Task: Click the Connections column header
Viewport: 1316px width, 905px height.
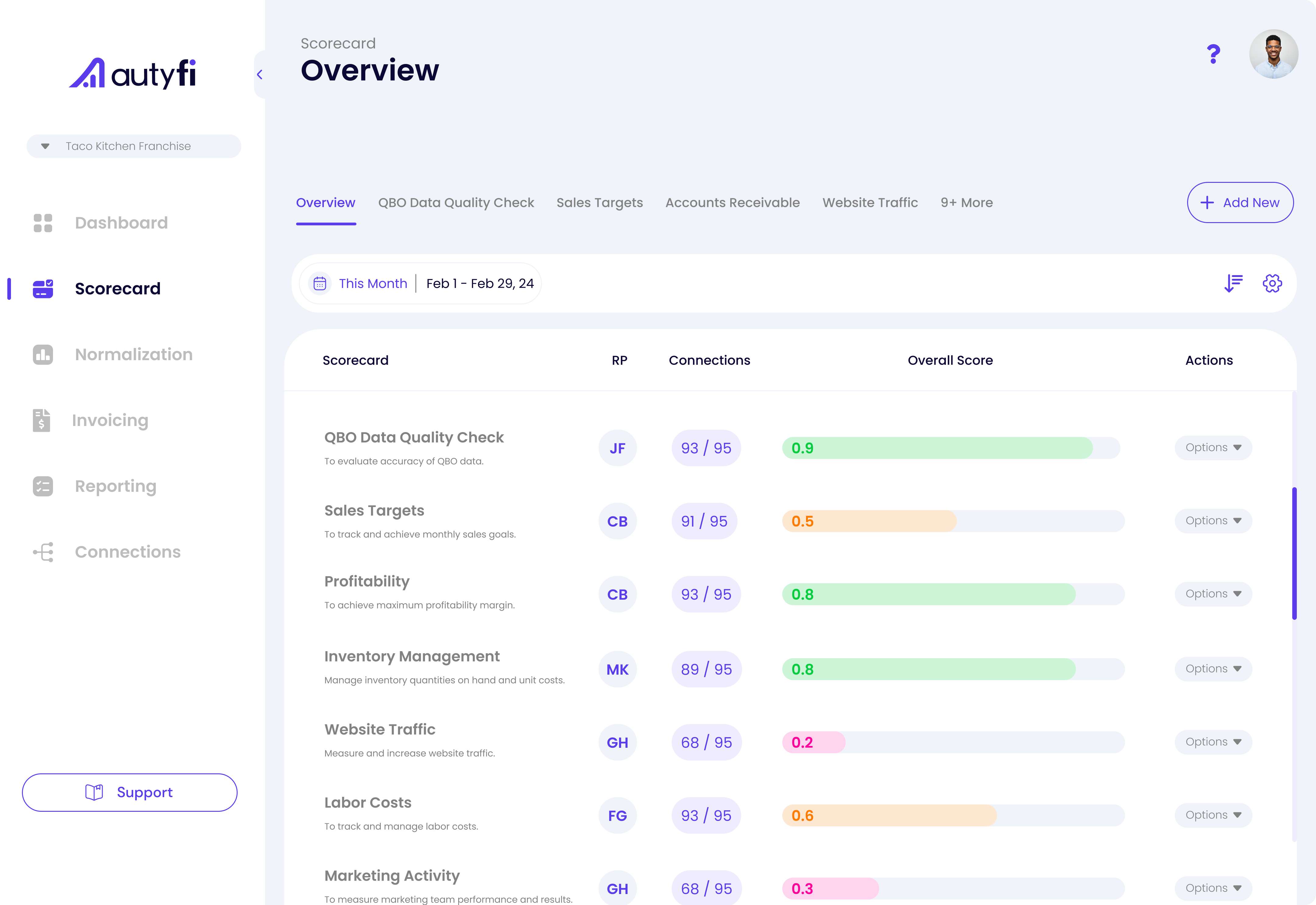Action: (x=709, y=360)
